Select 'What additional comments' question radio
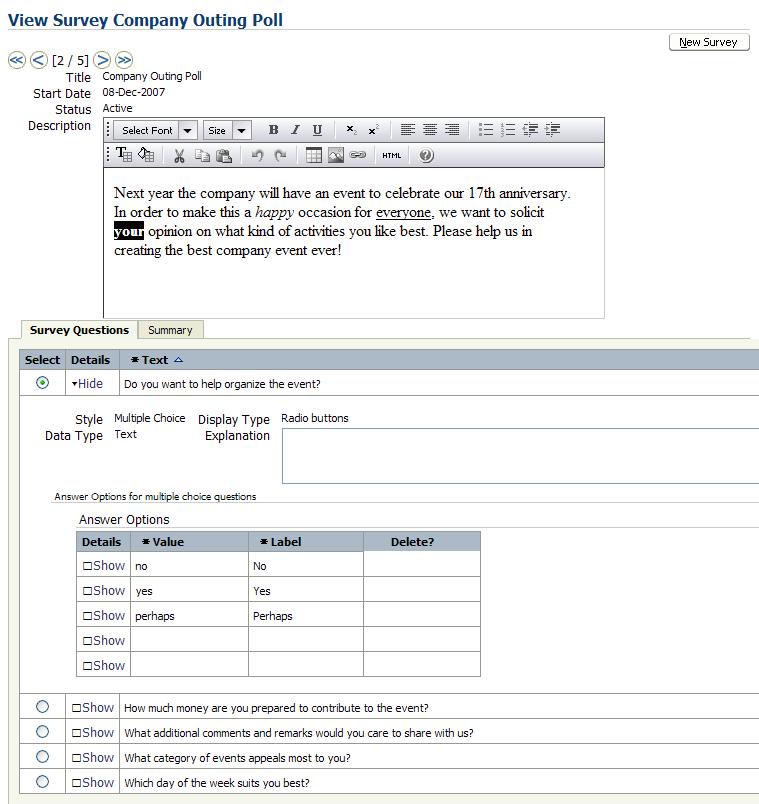 coord(43,732)
